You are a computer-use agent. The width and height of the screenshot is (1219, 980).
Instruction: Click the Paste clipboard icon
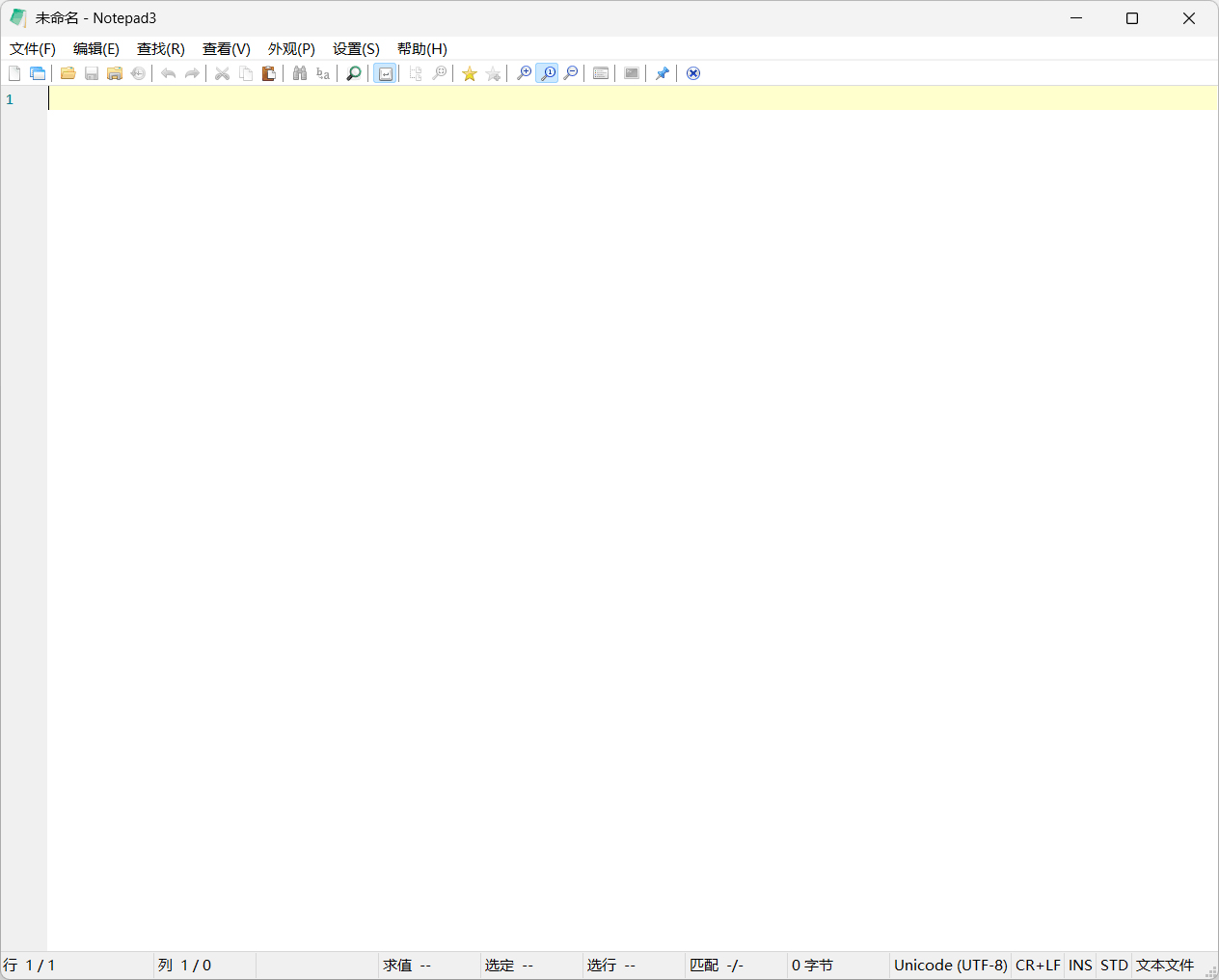(x=269, y=73)
